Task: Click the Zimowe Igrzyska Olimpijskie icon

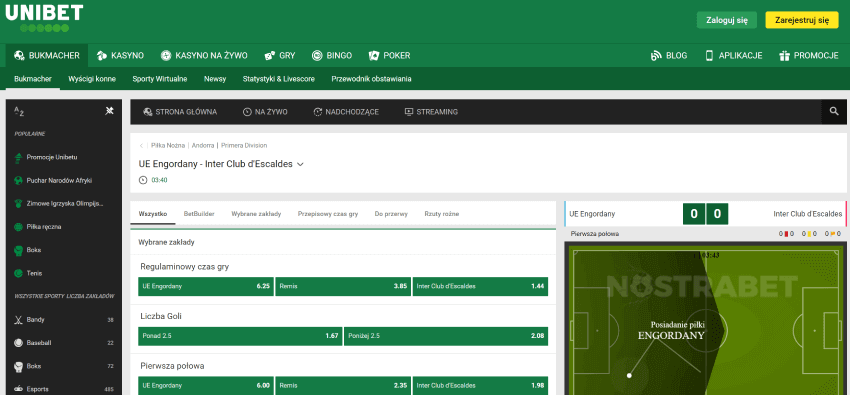Action: click(x=18, y=204)
